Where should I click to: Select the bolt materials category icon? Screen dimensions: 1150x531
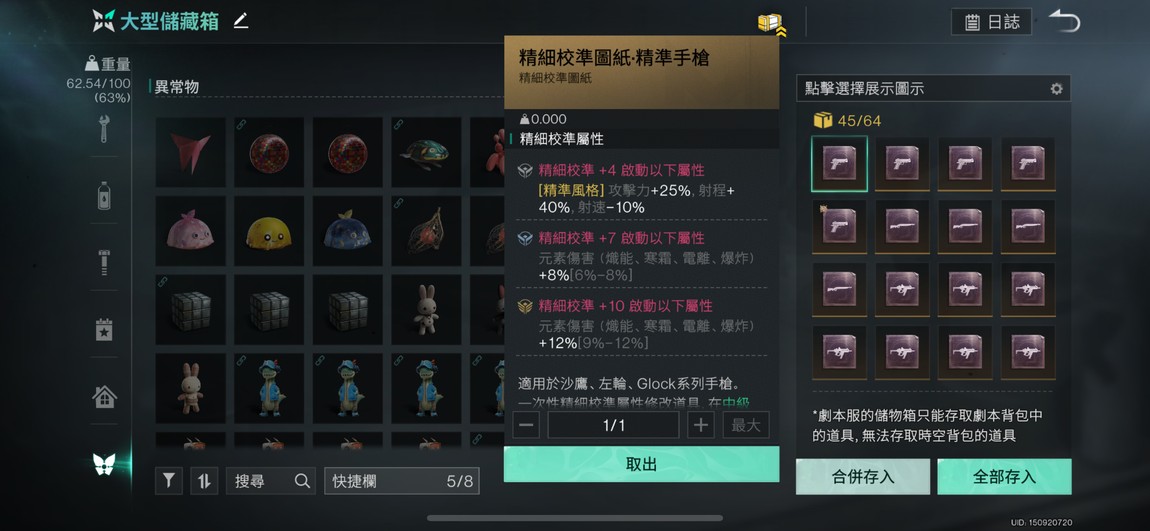click(x=104, y=263)
